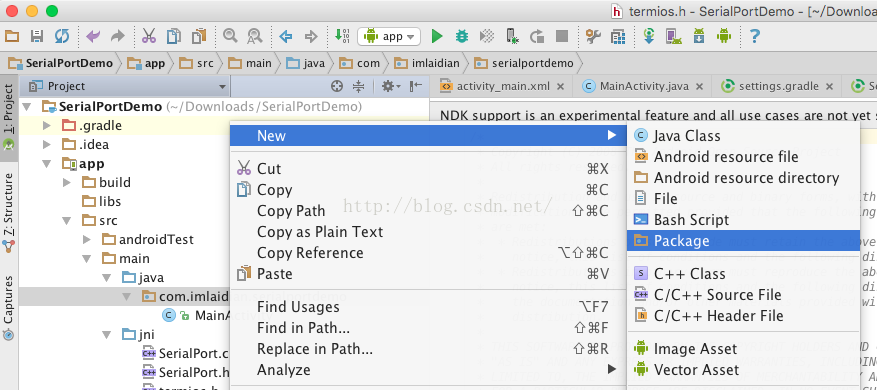
Task: Click the src breadcrumb
Action: (x=198, y=63)
